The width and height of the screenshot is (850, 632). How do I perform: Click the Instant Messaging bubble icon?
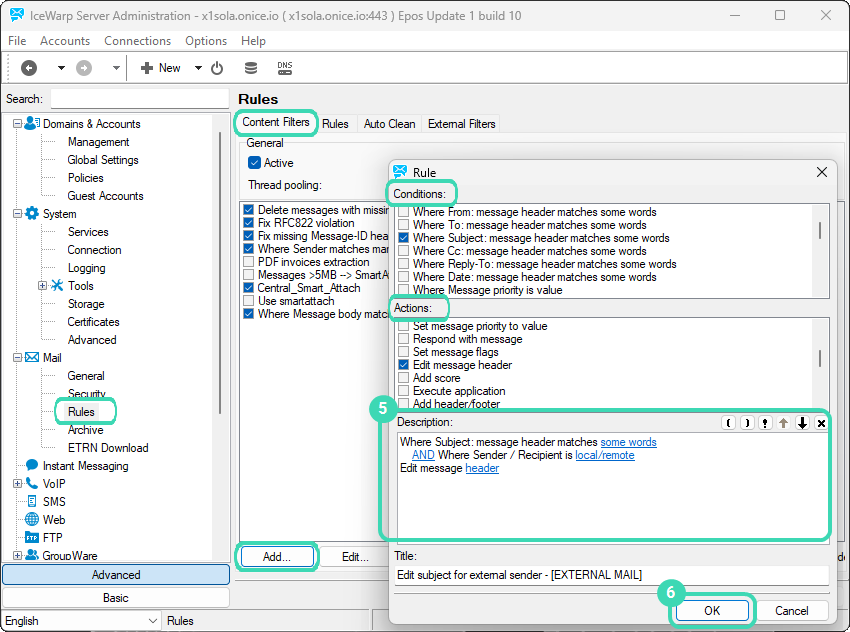pos(32,466)
